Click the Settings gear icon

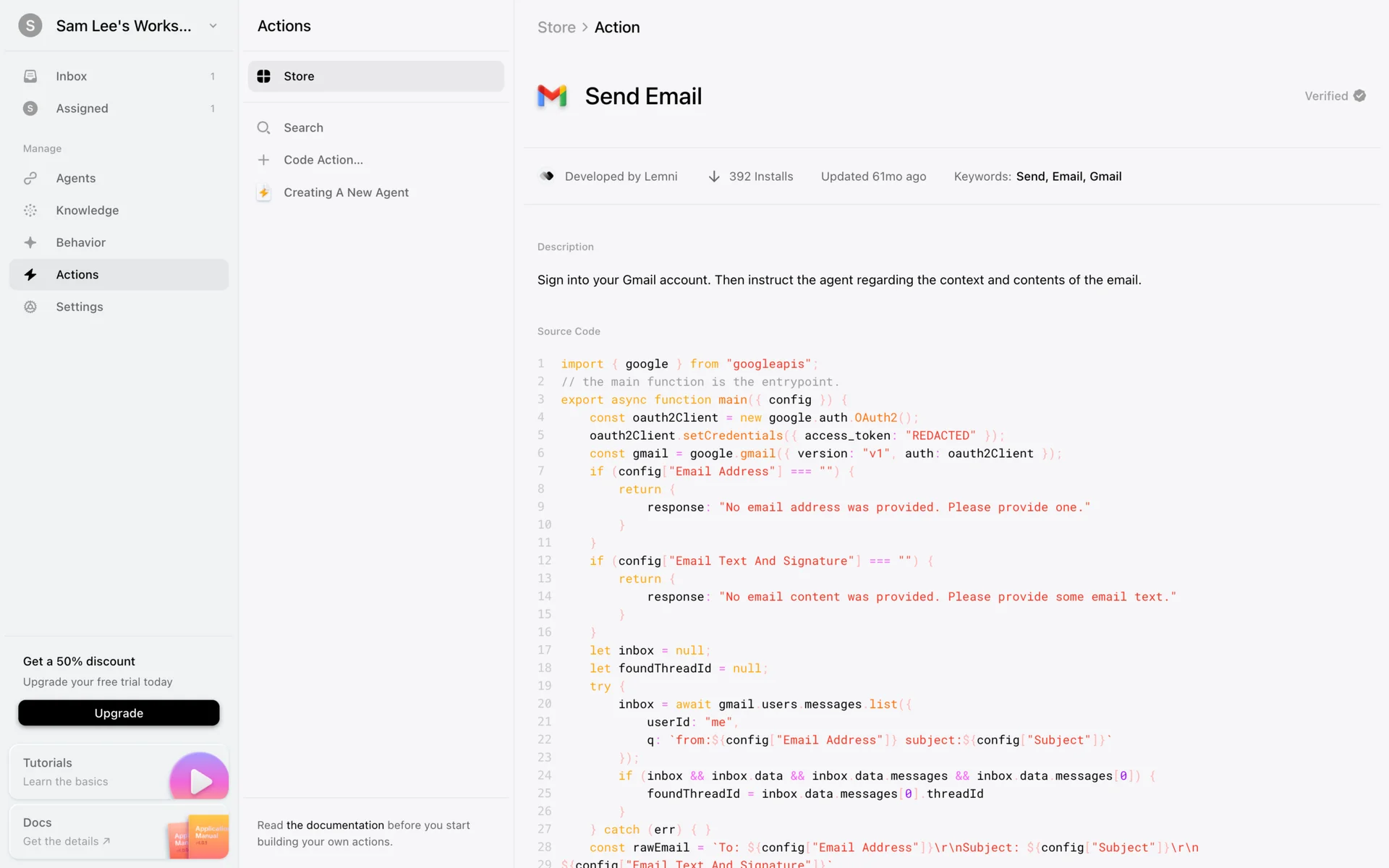[30, 307]
